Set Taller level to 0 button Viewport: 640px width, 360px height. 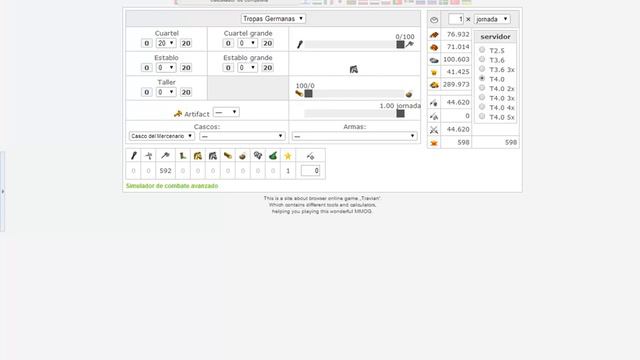[147, 92]
